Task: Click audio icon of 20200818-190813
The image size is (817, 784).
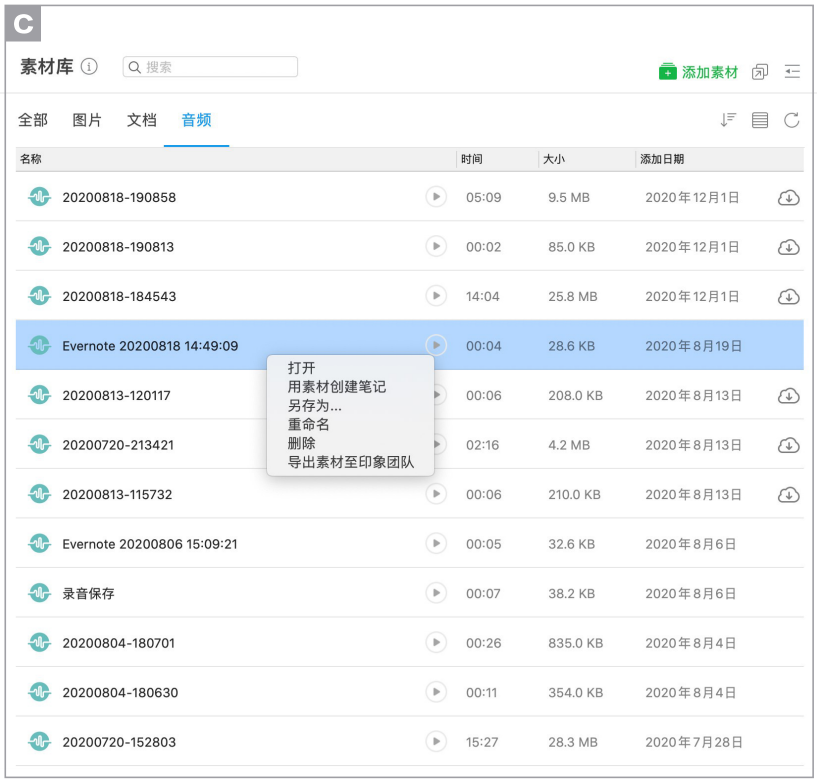Action: click(40, 246)
